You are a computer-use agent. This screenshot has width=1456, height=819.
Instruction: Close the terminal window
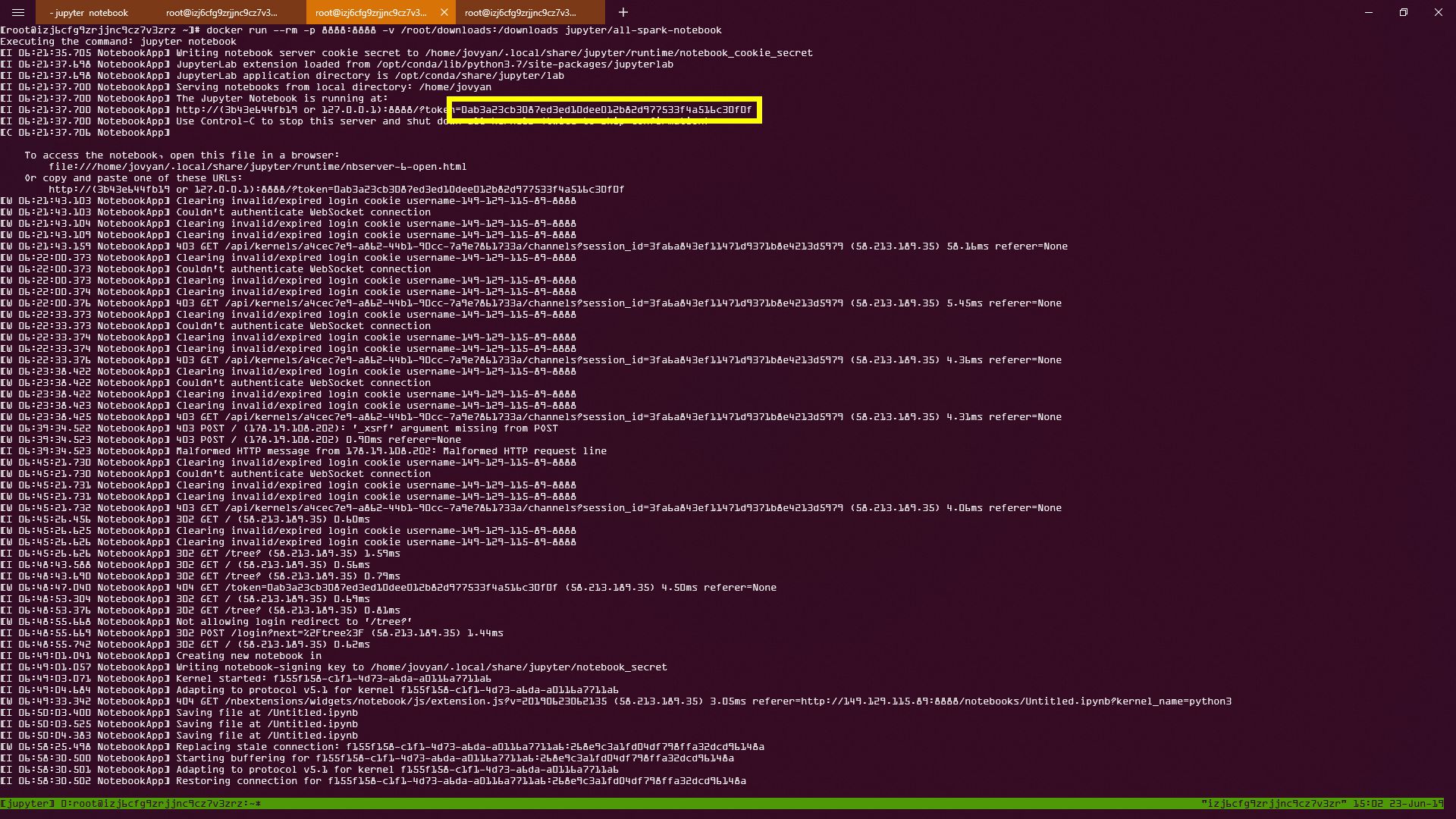1438,12
